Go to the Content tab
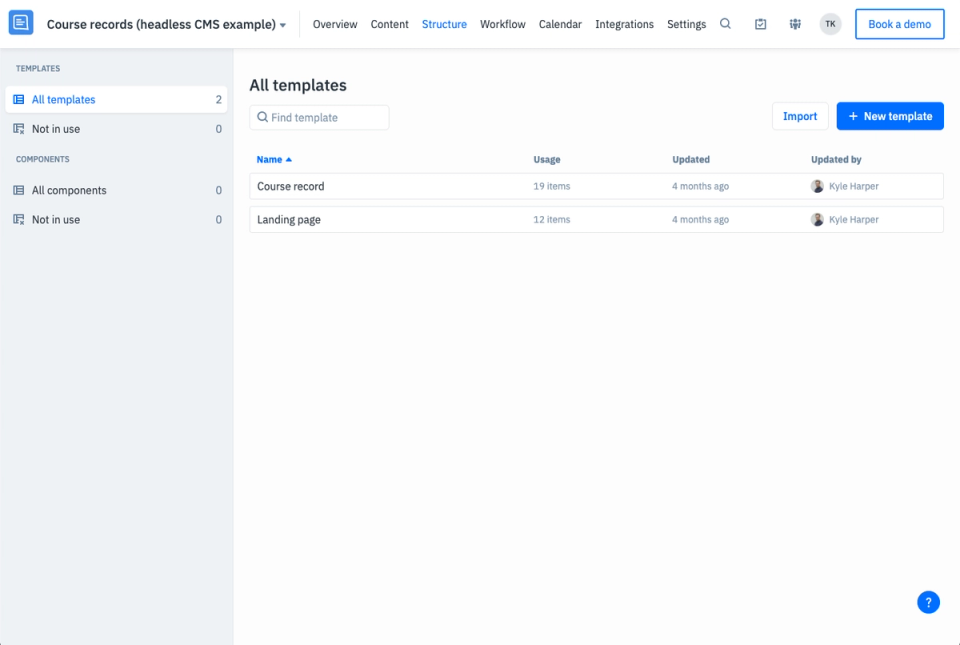960x645 pixels. [x=389, y=24]
